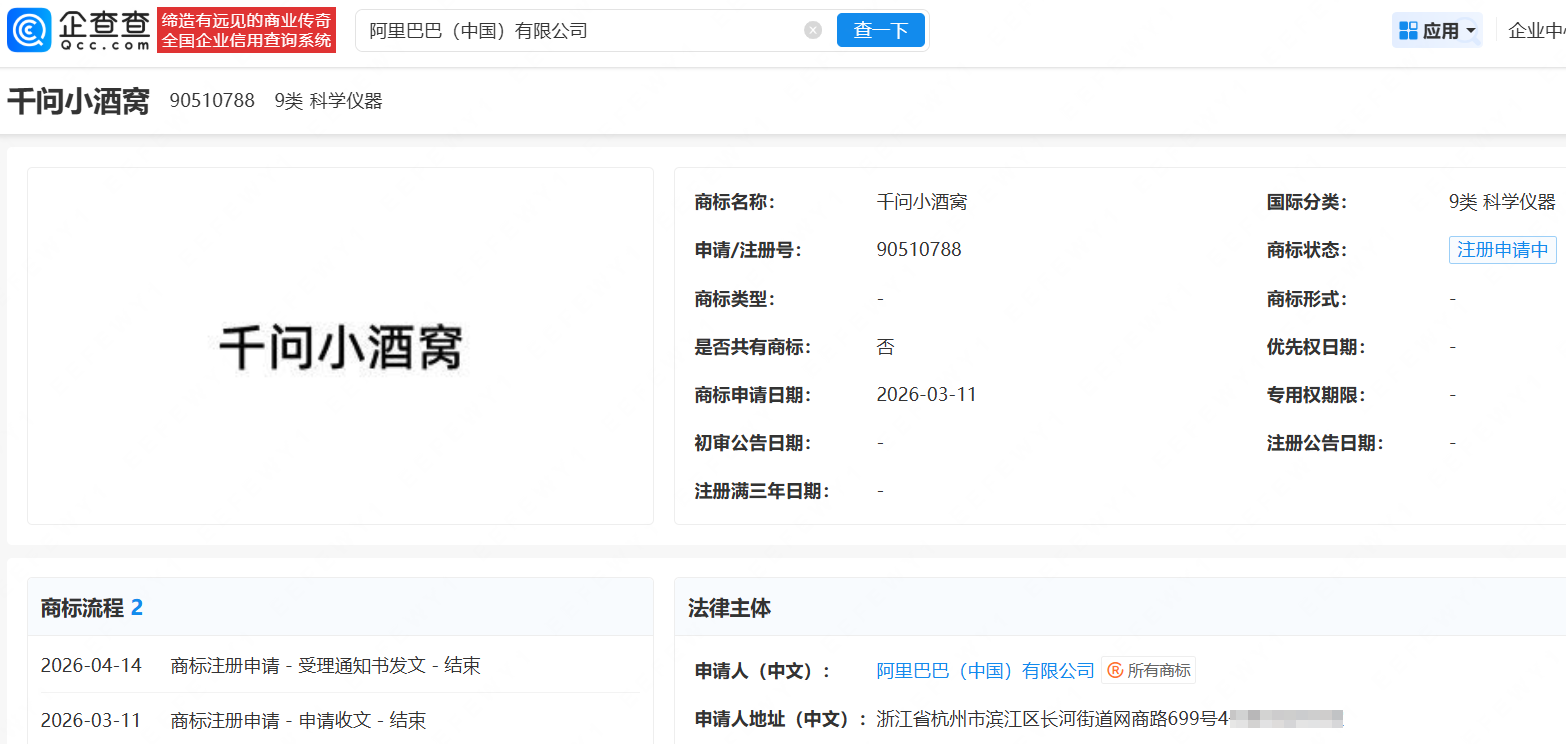Clear the search box with the x icon
Viewport: 1566px width, 744px height.
(x=813, y=30)
